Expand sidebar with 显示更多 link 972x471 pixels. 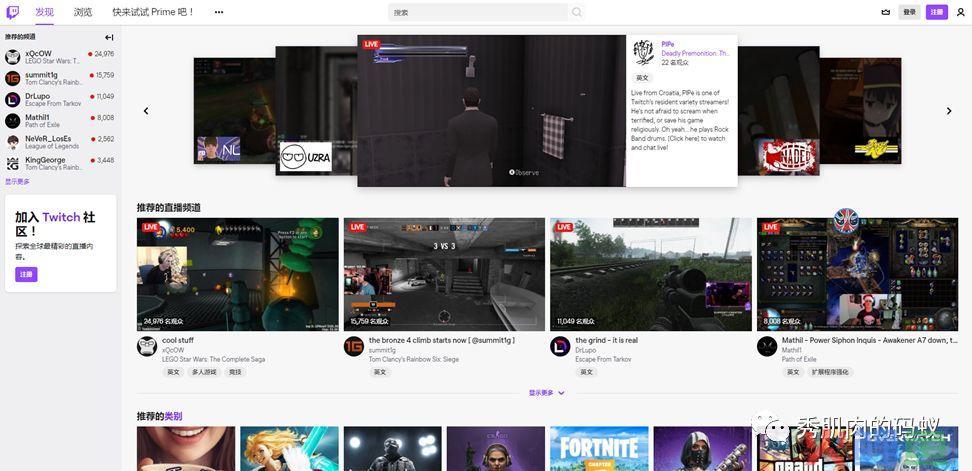(x=17, y=182)
